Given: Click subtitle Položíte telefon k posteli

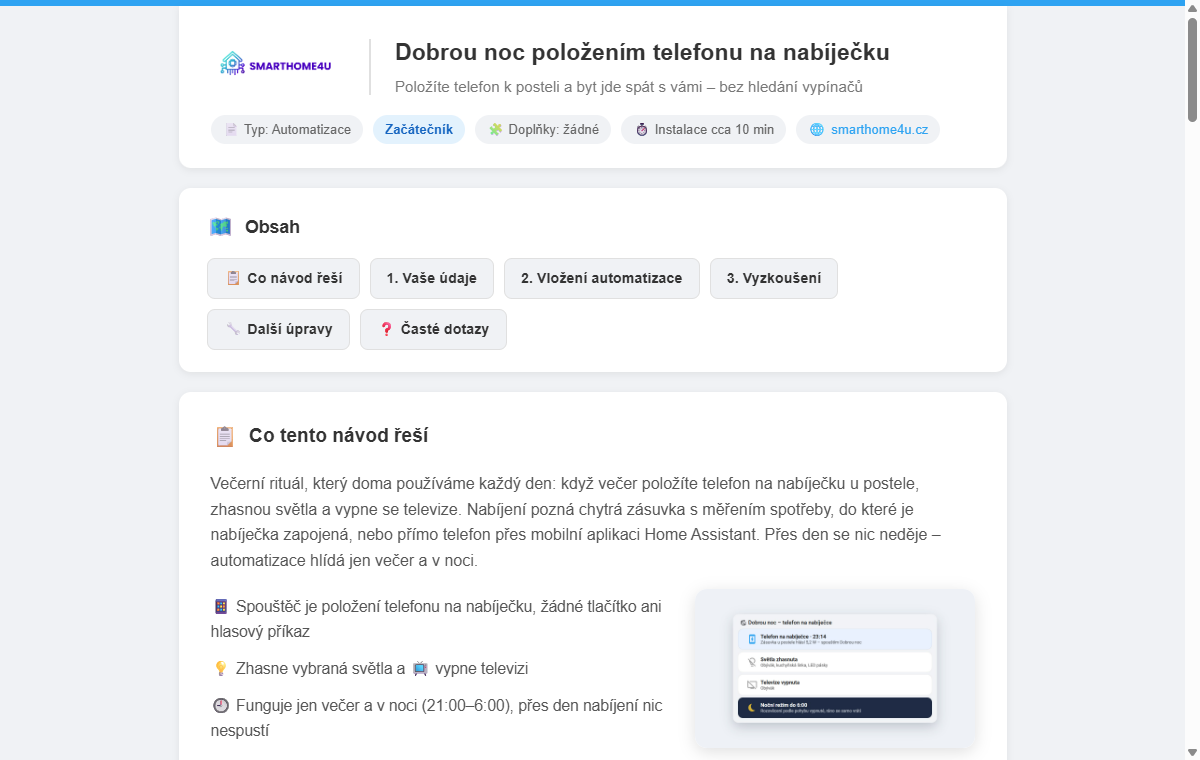Looking at the screenshot, I should pos(629,87).
